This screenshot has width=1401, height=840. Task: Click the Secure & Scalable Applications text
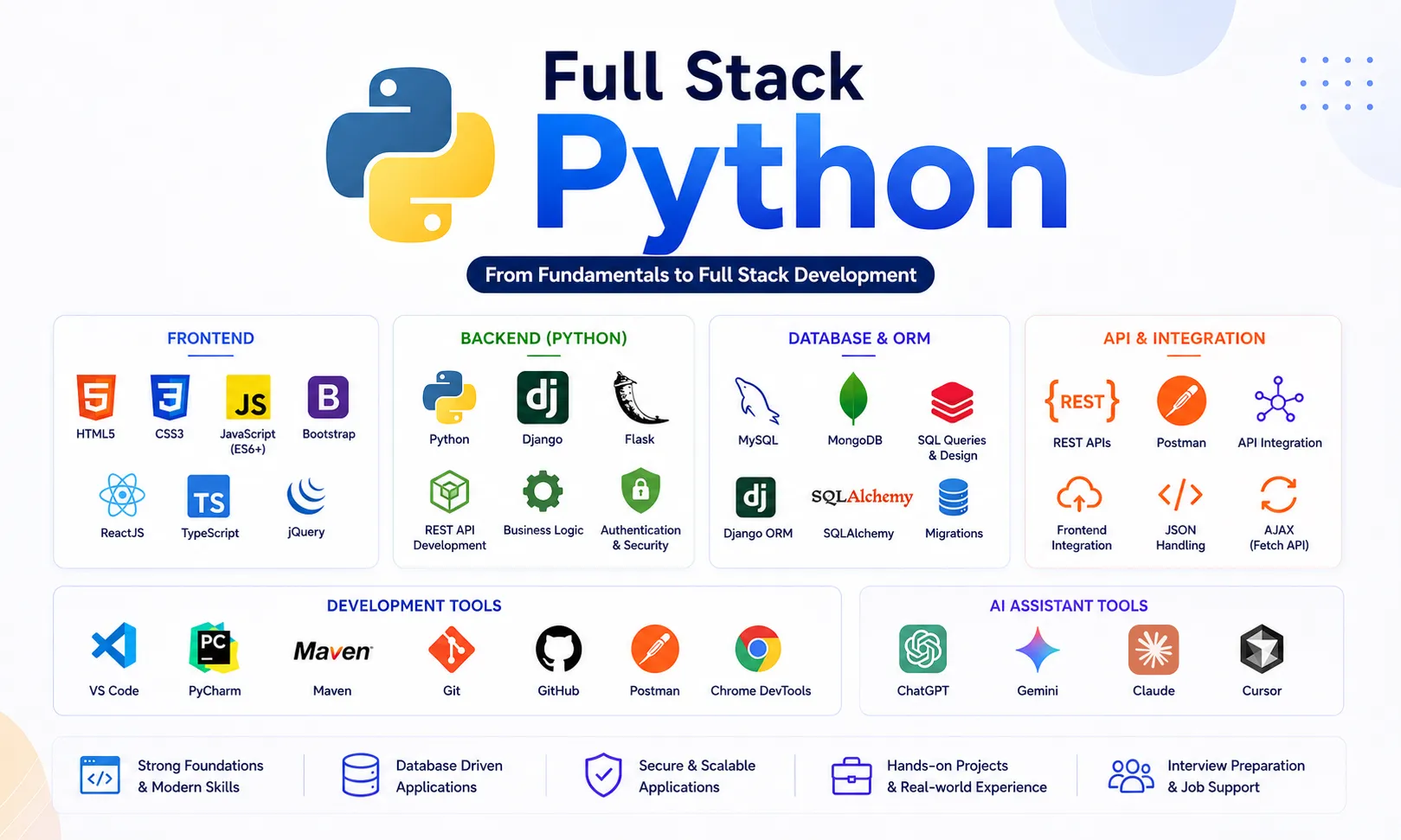(697, 776)
